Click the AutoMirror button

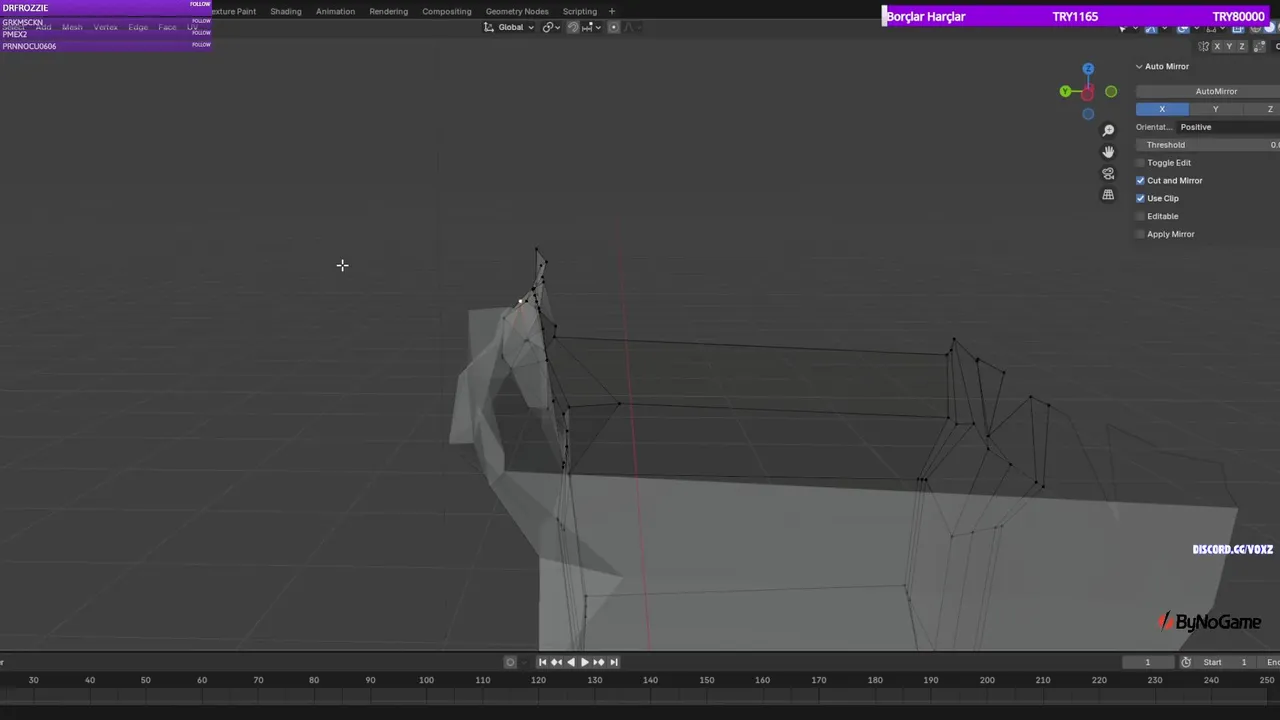(1208, 91)
